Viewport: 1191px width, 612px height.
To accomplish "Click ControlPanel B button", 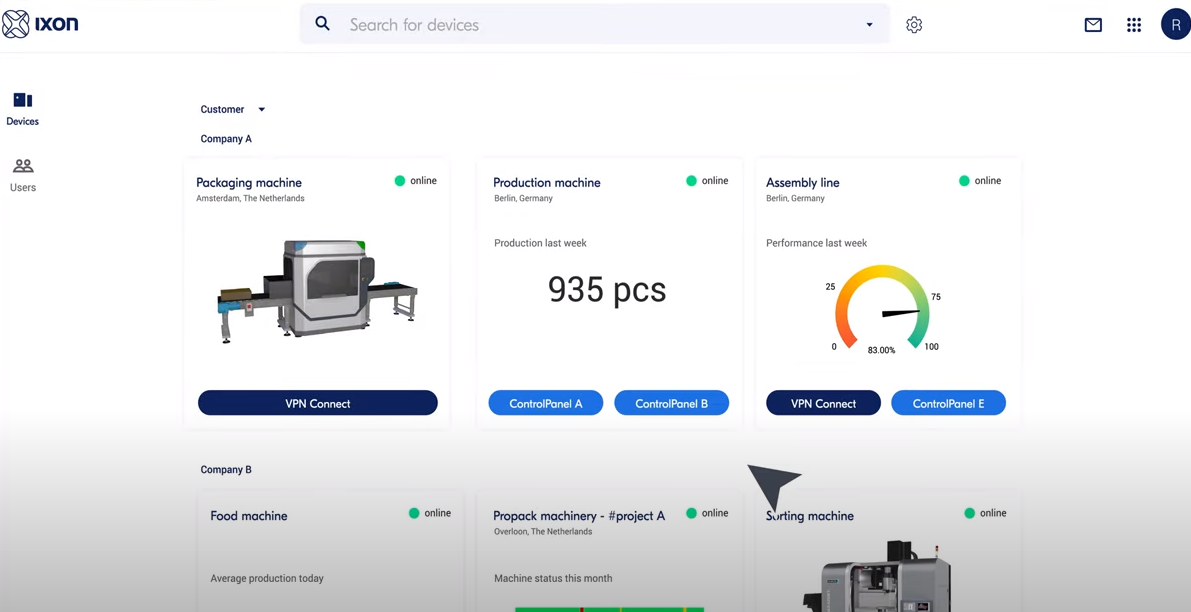I will [x=671, y=403].
